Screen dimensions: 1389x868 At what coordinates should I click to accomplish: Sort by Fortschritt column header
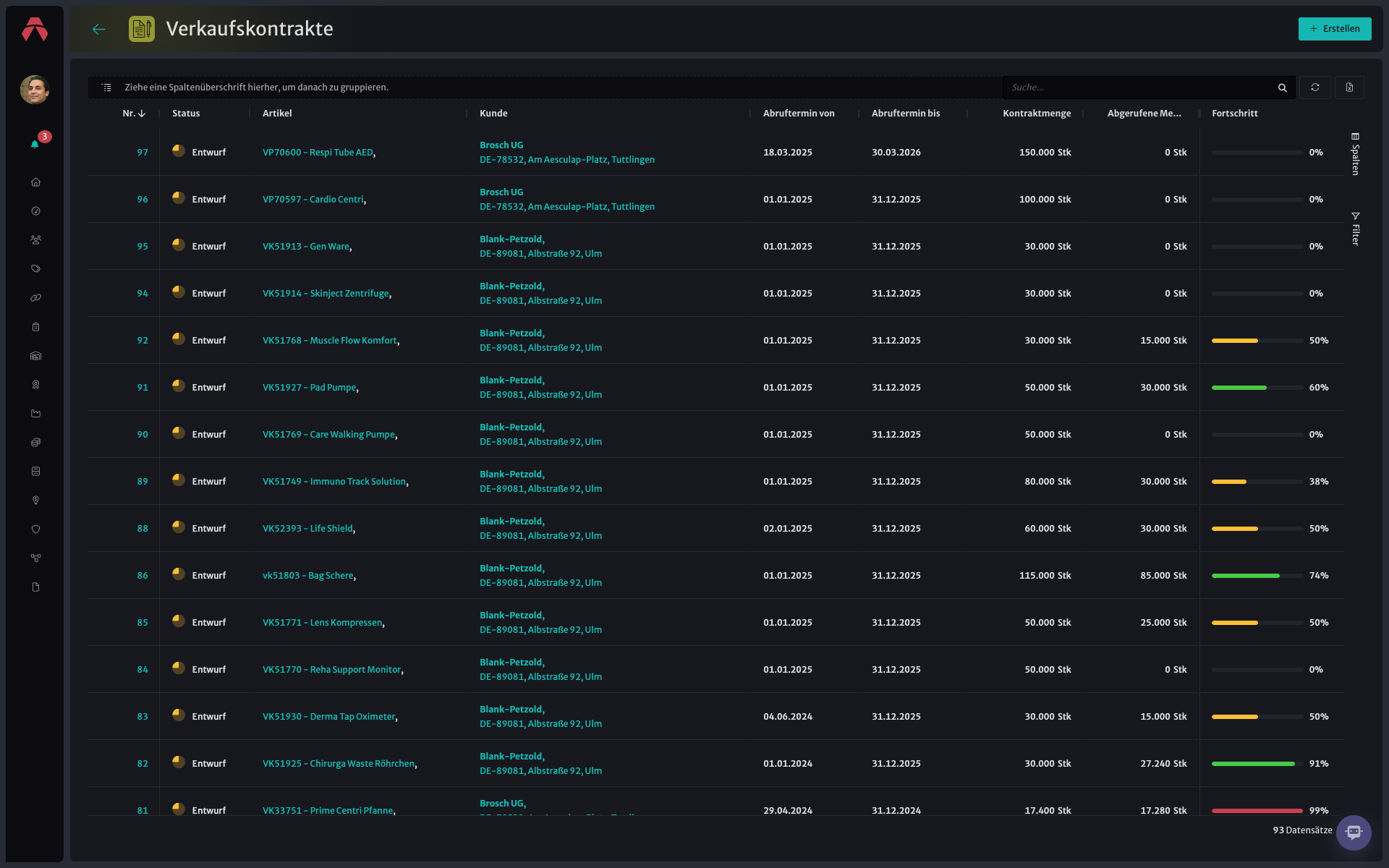pyautogui.click(x=1234, y=114)
